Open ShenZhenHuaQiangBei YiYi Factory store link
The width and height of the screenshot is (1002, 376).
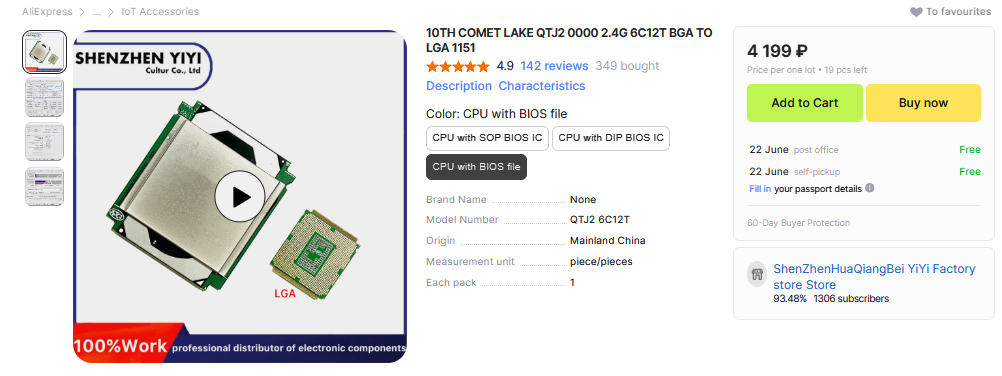pos(874,276)
